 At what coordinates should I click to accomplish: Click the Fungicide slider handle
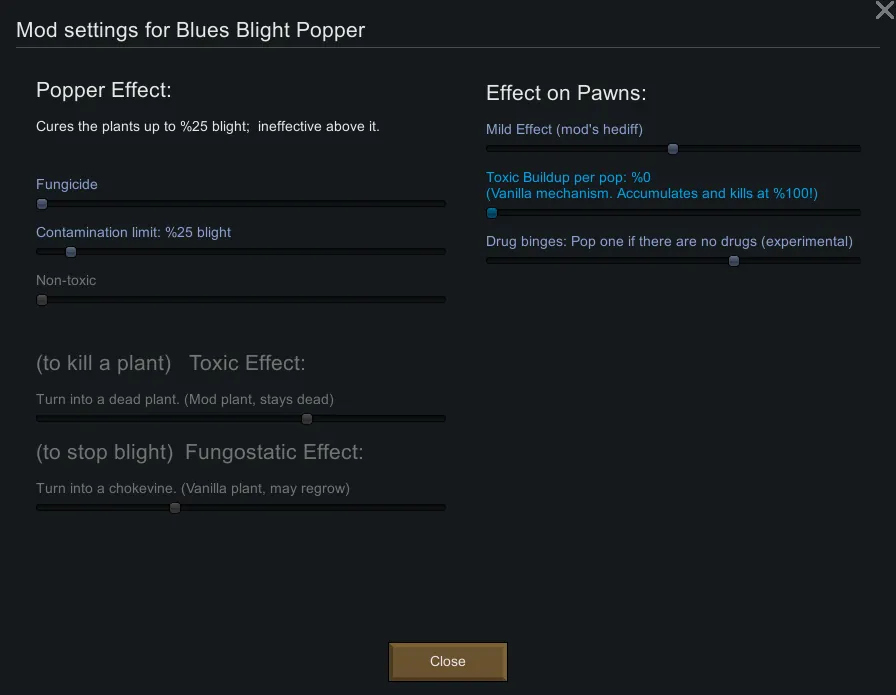[x=42, y=204]
